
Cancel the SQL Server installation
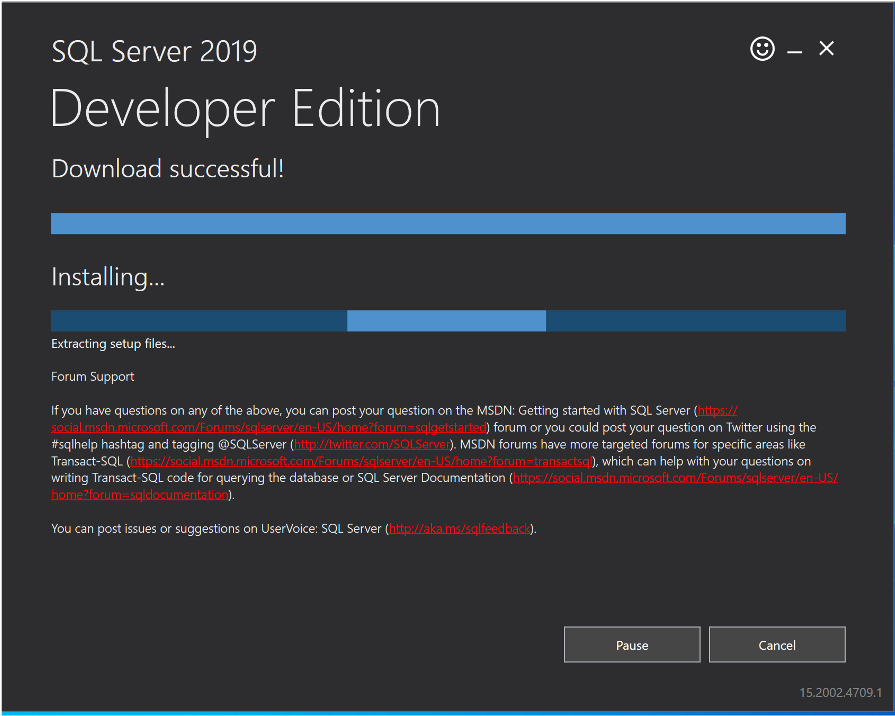(x=777, y=644)
